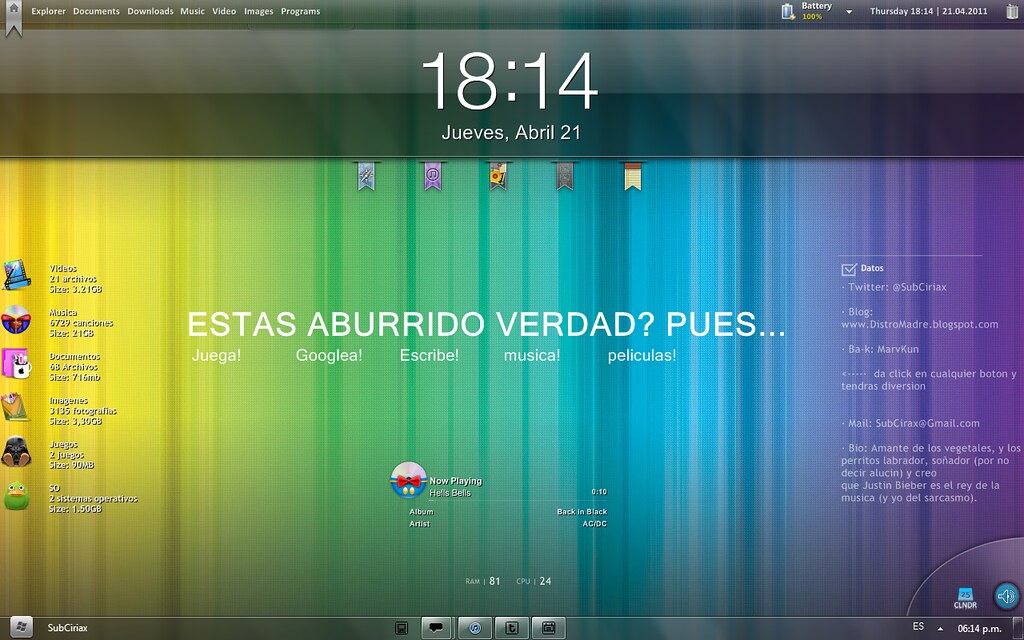This screenshot has width=1024, height=640.
Task: Open the SO green duck icon
Action: point(16,496)
